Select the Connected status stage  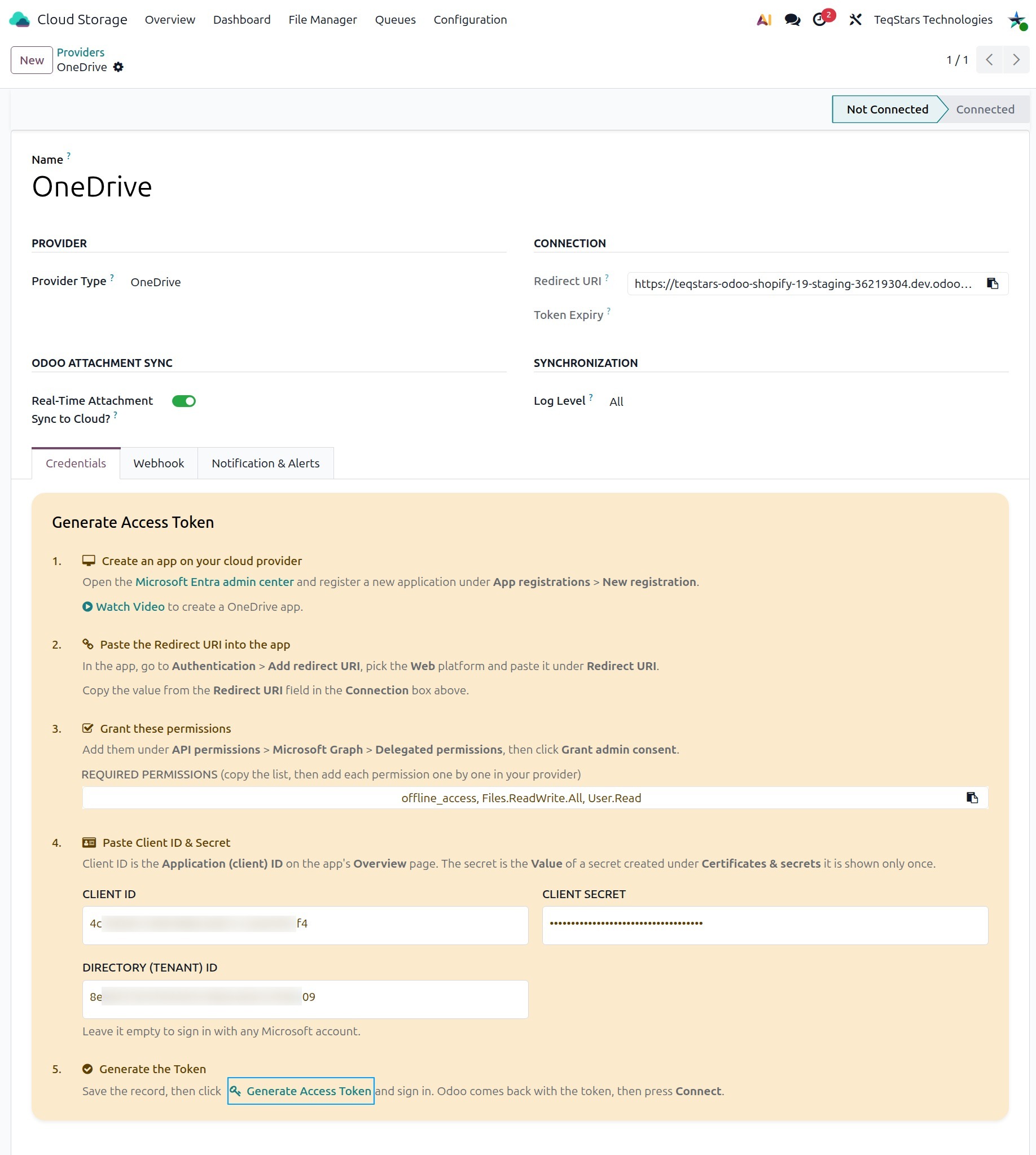pyautogui.click(x=985, y=110)
